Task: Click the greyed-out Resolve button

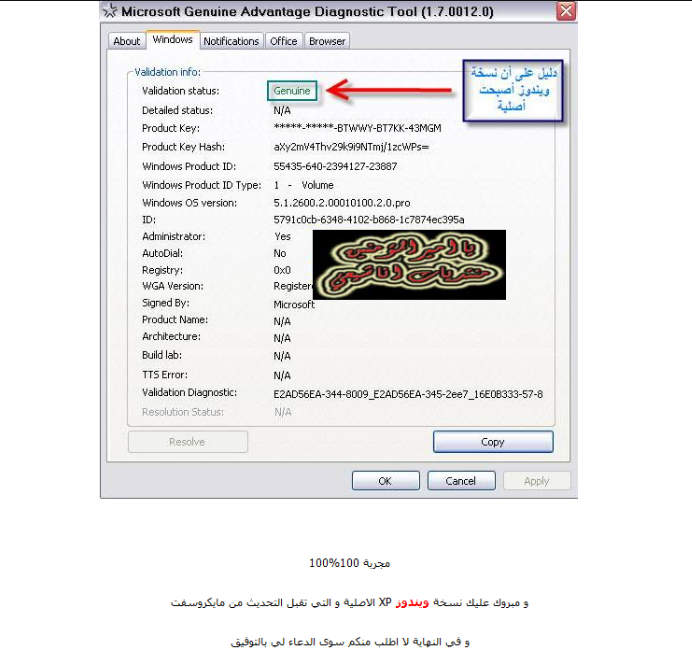Action: tap(188, 442)
